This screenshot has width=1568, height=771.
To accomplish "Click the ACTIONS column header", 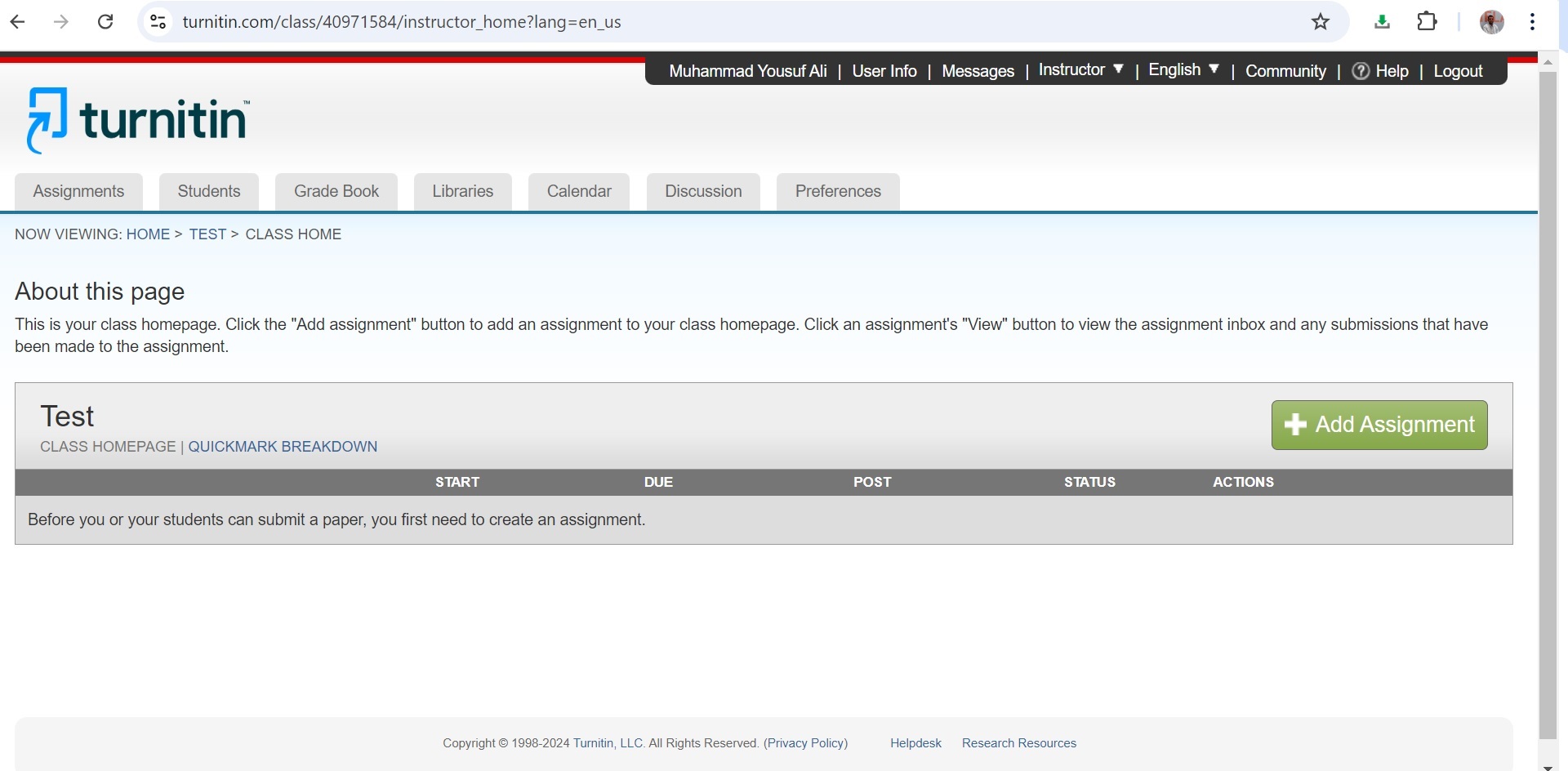I will pos(1243,482).
